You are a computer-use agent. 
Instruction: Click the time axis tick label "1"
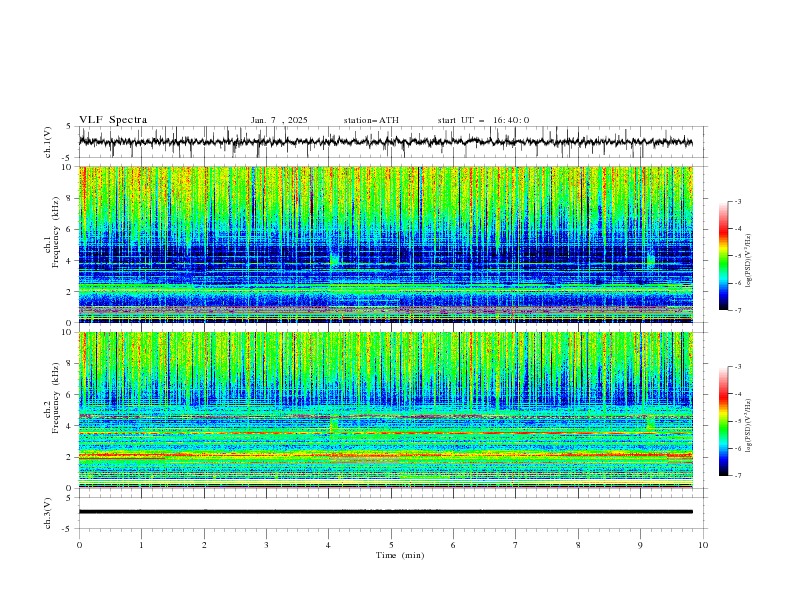(141, 545)
